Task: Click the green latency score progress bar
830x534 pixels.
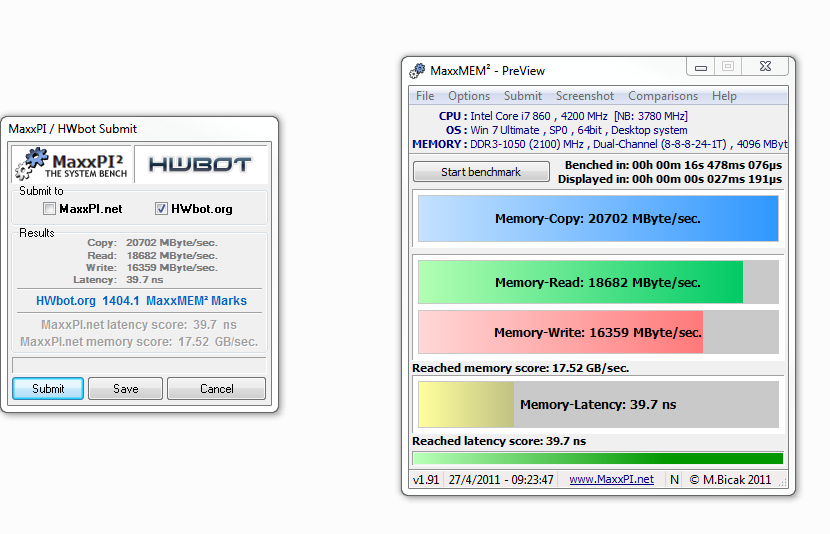Action: [598, 458]
